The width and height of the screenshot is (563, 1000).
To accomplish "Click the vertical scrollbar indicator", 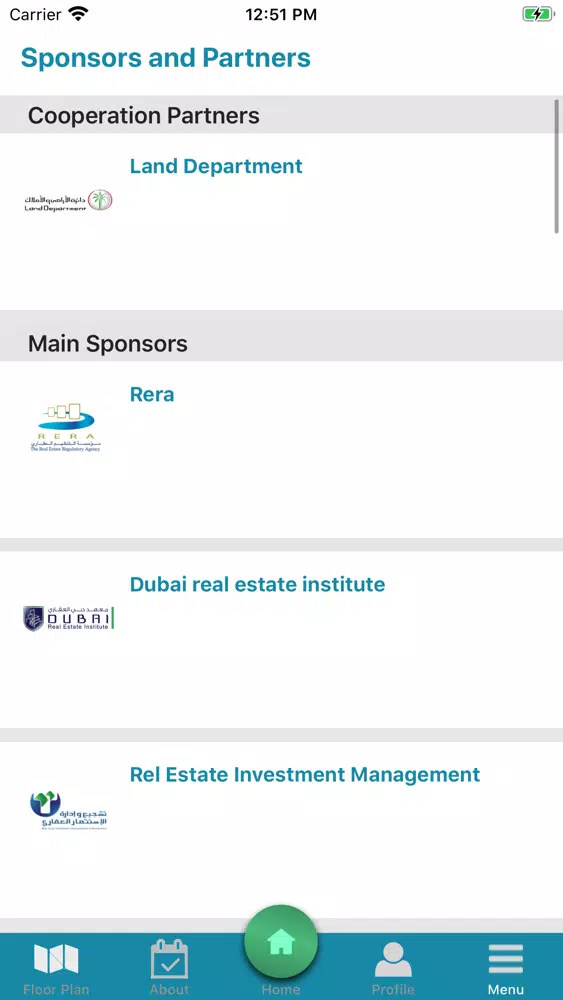I will [x=557, y=166].
